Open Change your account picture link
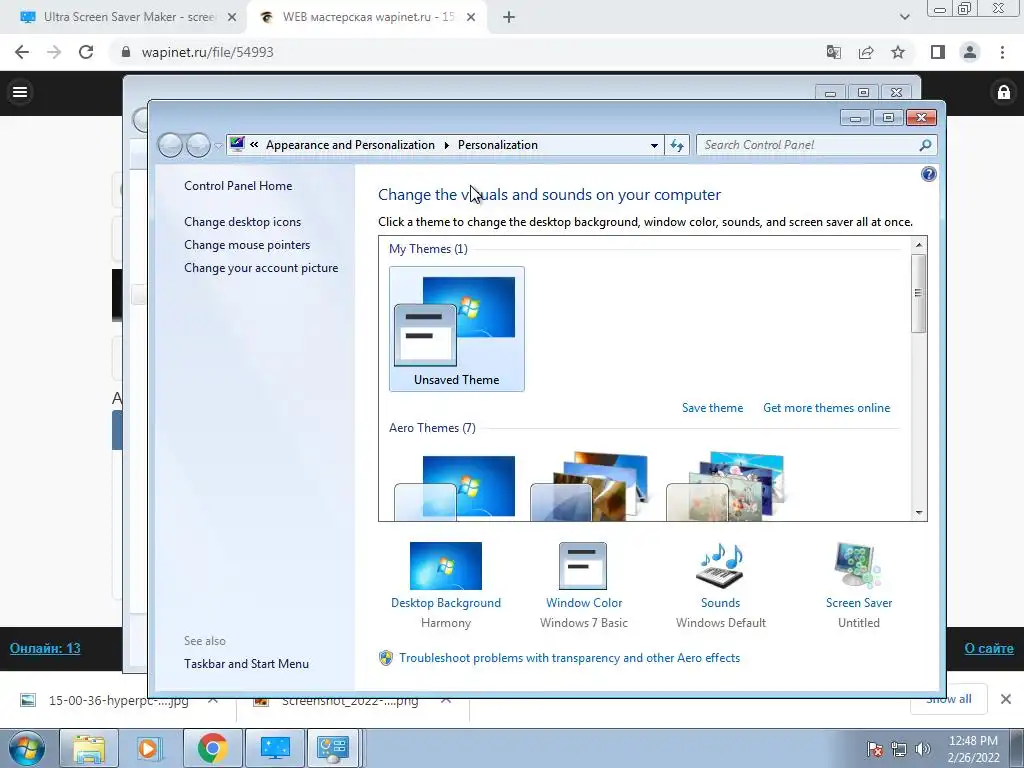Viewport: 1024px width, 768px height. point(261,268)
